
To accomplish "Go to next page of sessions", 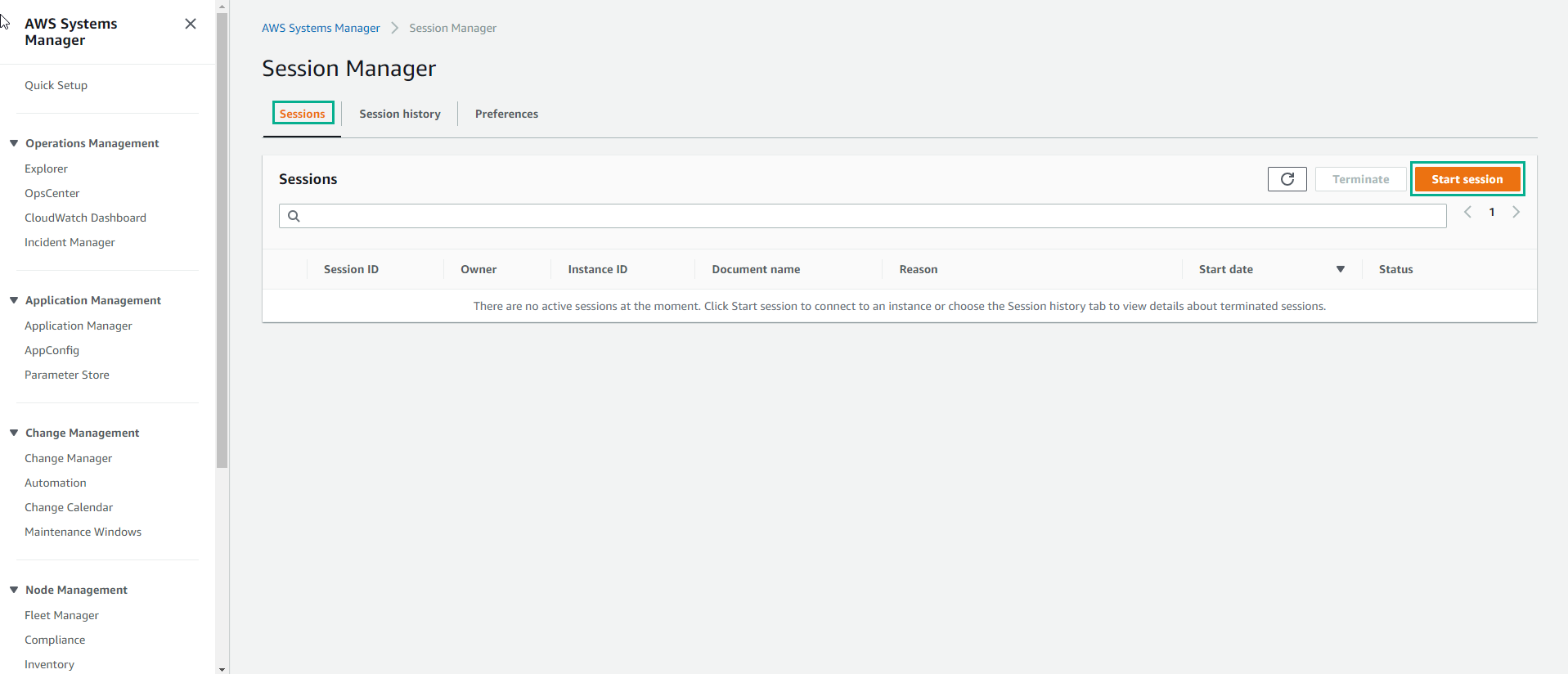I will [x=1516, y=212].
